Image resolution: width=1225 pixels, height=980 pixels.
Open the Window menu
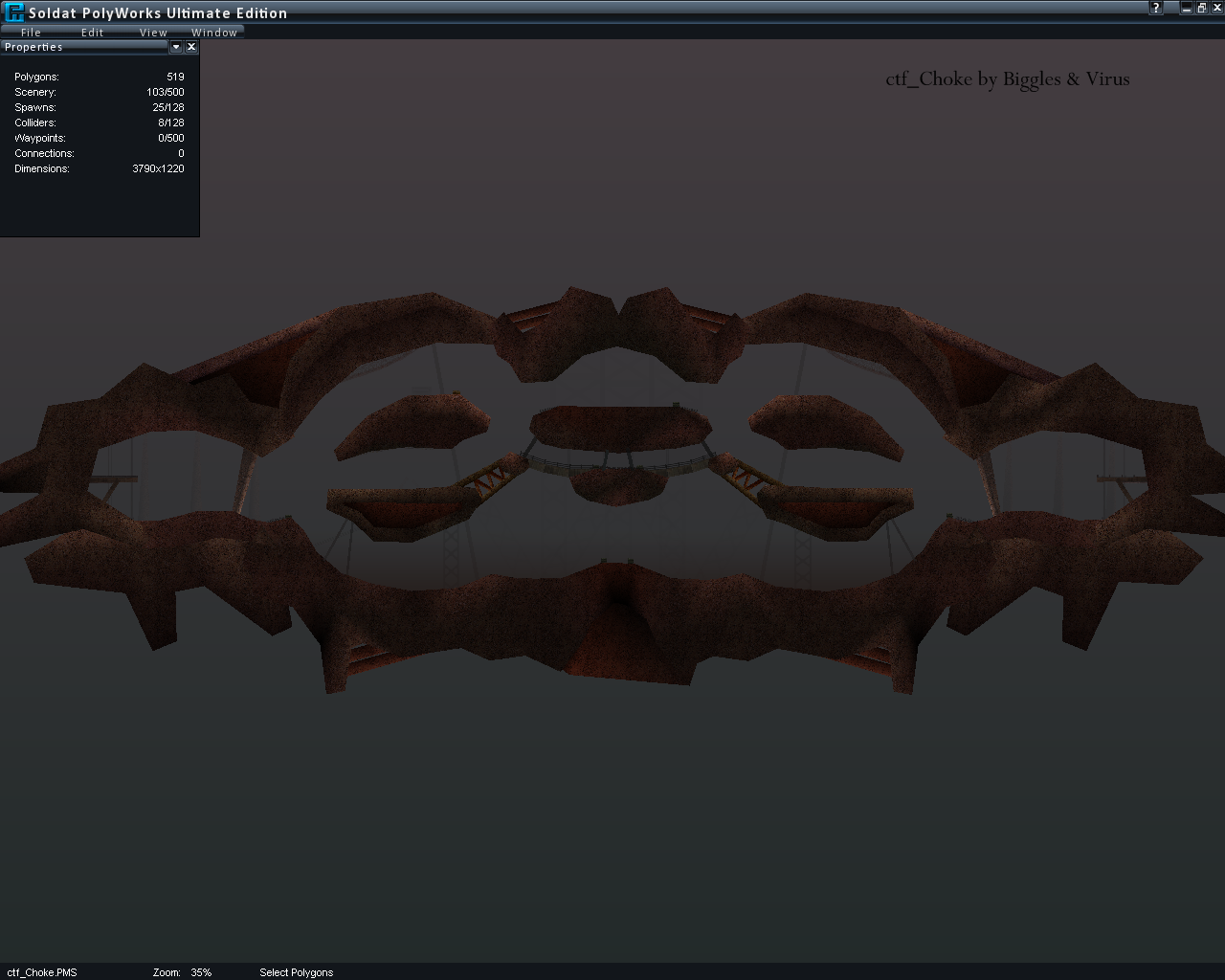[214, 33]
